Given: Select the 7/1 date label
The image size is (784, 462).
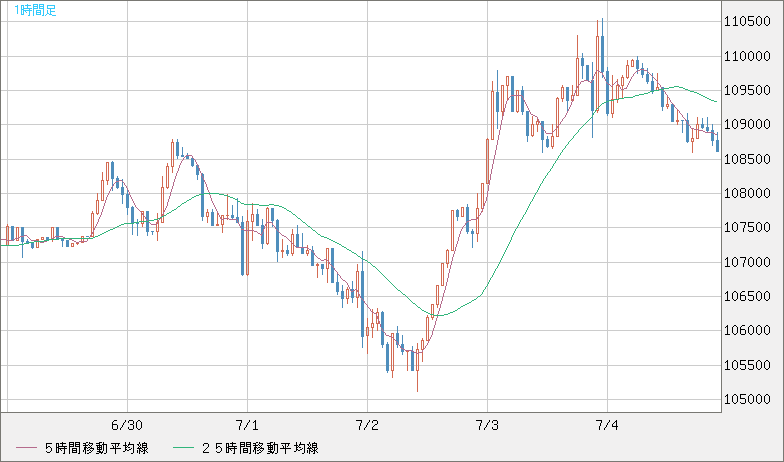Looking at the screenshot, I should click(247, 426).
